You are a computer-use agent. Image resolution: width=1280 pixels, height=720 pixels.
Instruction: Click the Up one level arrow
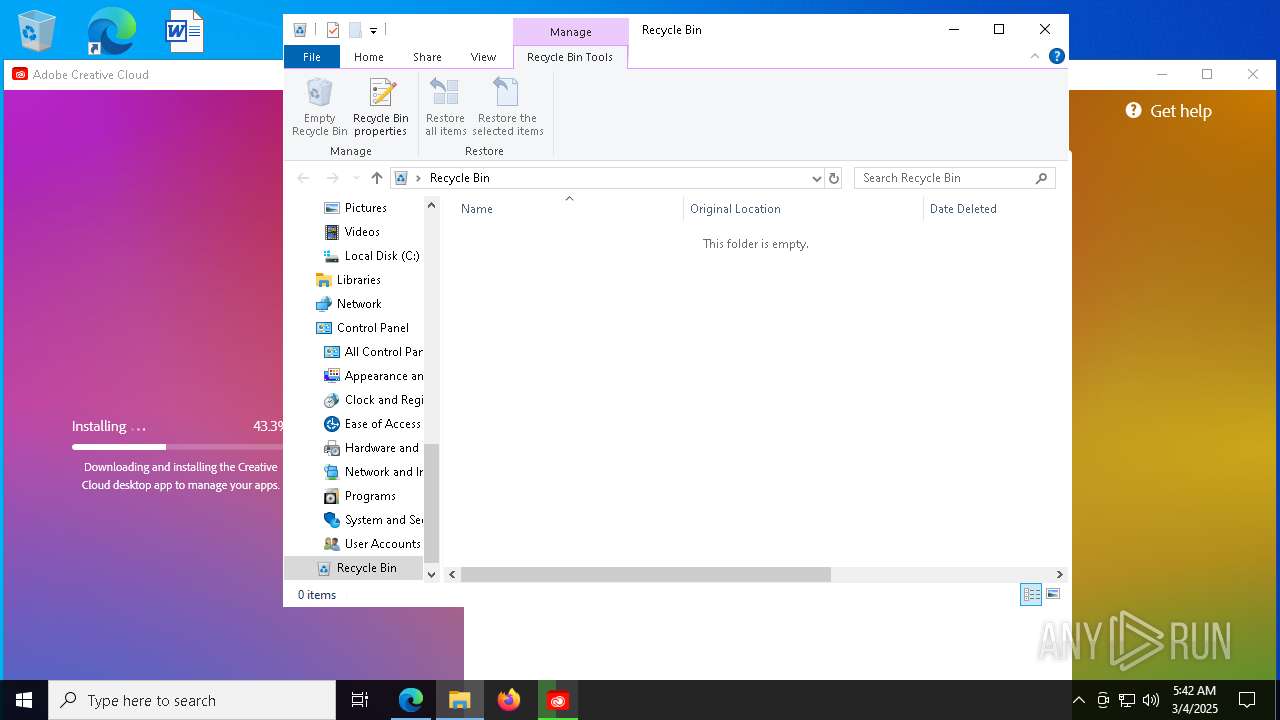[x=376, y=178]
